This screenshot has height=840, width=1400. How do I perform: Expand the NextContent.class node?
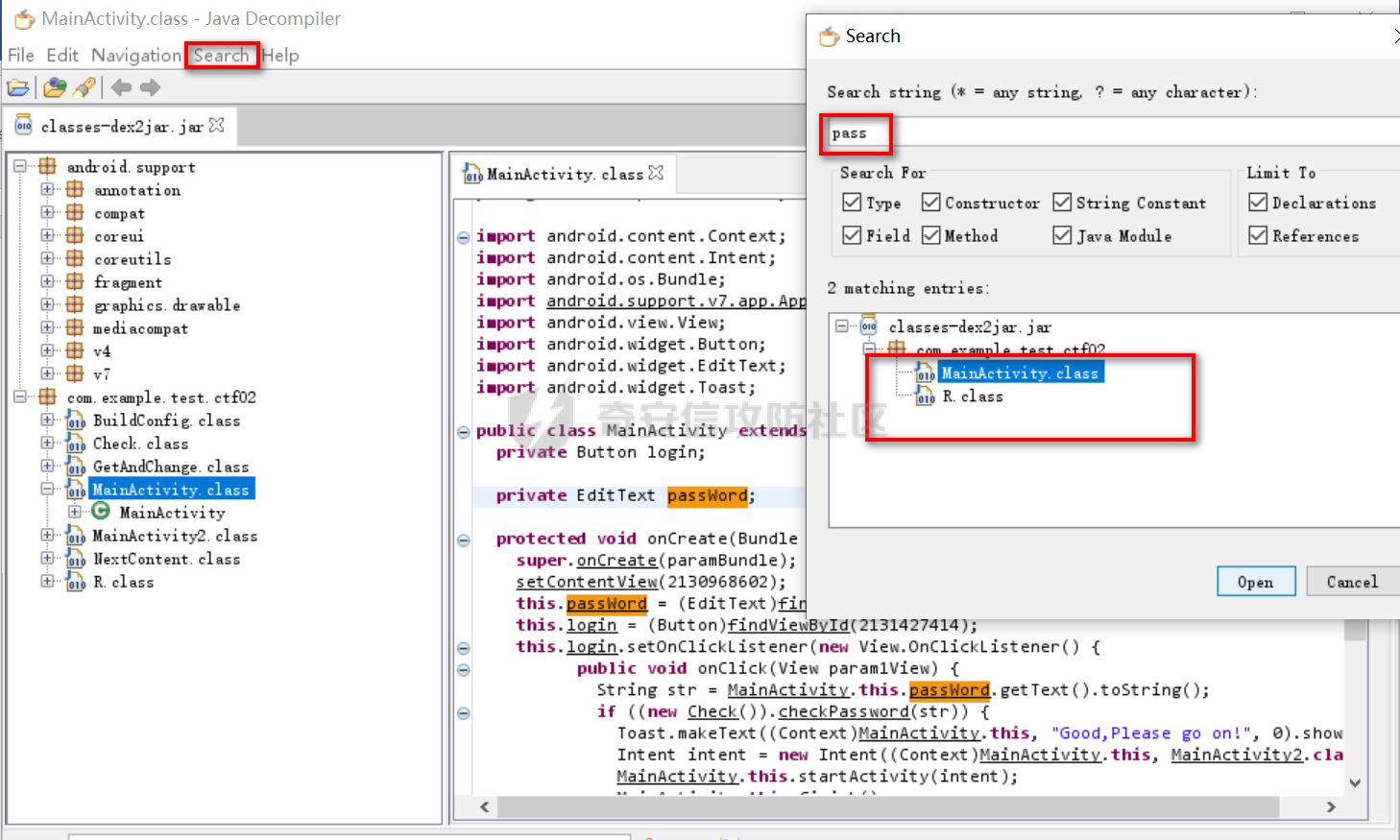tap(47, 558)
